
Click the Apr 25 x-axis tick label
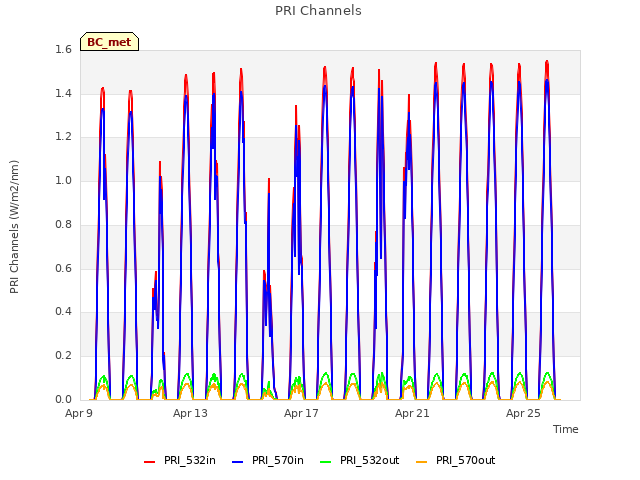click(x=523, y=413)
